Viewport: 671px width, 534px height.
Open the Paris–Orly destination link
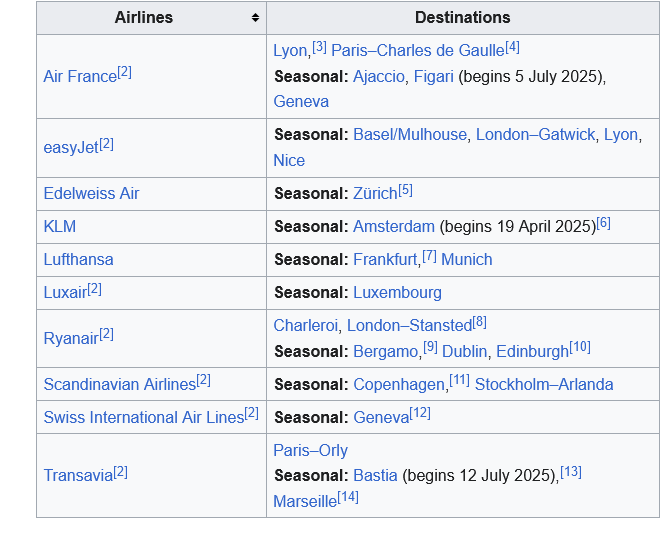coord(310,451)
